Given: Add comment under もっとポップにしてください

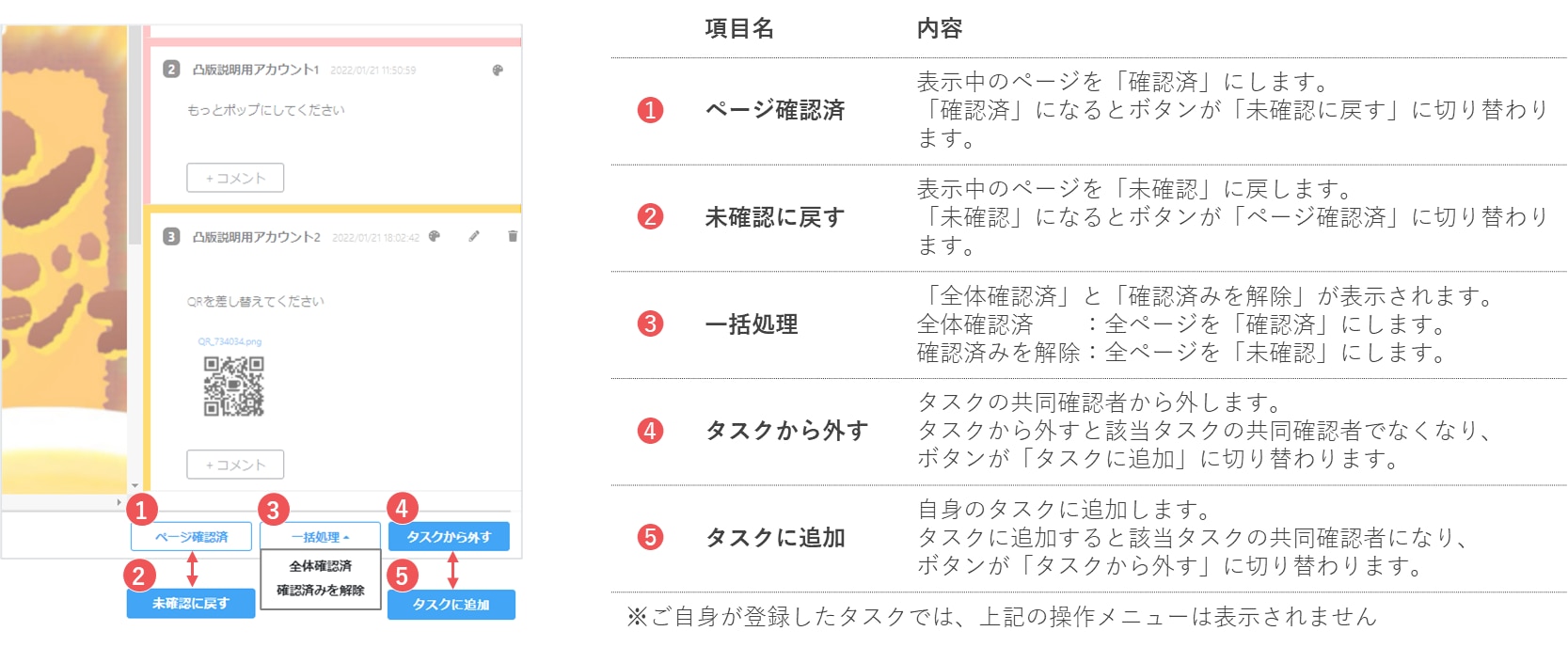Looking at the screenshot, I should click(x=235, y=178).
